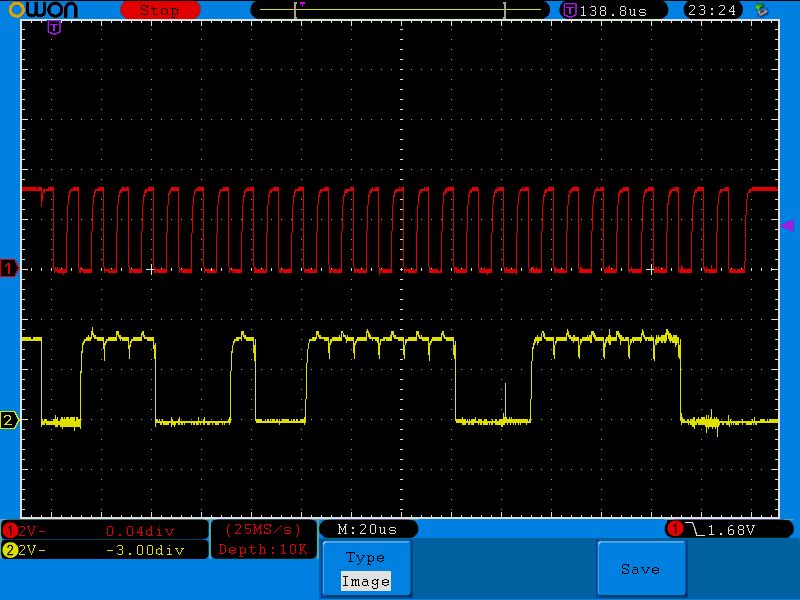Toggle the red Stop acquisition indicator
Viewport: 800px width, 600px height.
tap(159, 10)
